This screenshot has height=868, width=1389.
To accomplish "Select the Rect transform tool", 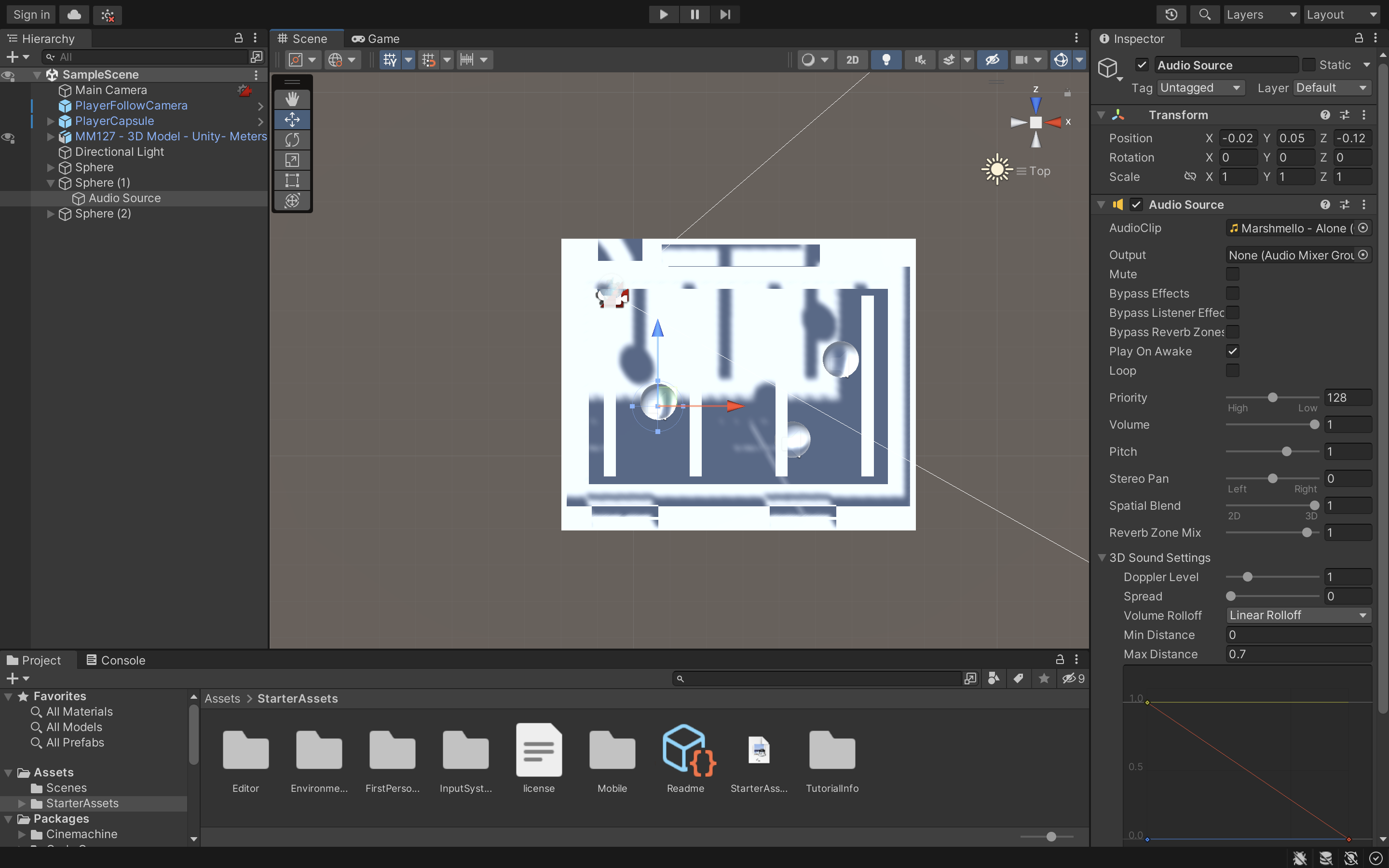I will click(292, 180).
